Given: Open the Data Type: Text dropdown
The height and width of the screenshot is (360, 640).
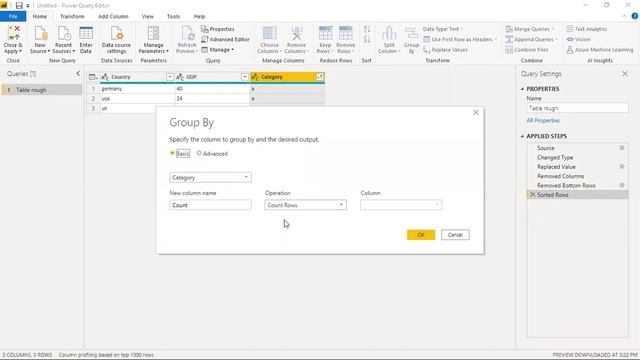Looking at the screenshot, I should point(443,29).
